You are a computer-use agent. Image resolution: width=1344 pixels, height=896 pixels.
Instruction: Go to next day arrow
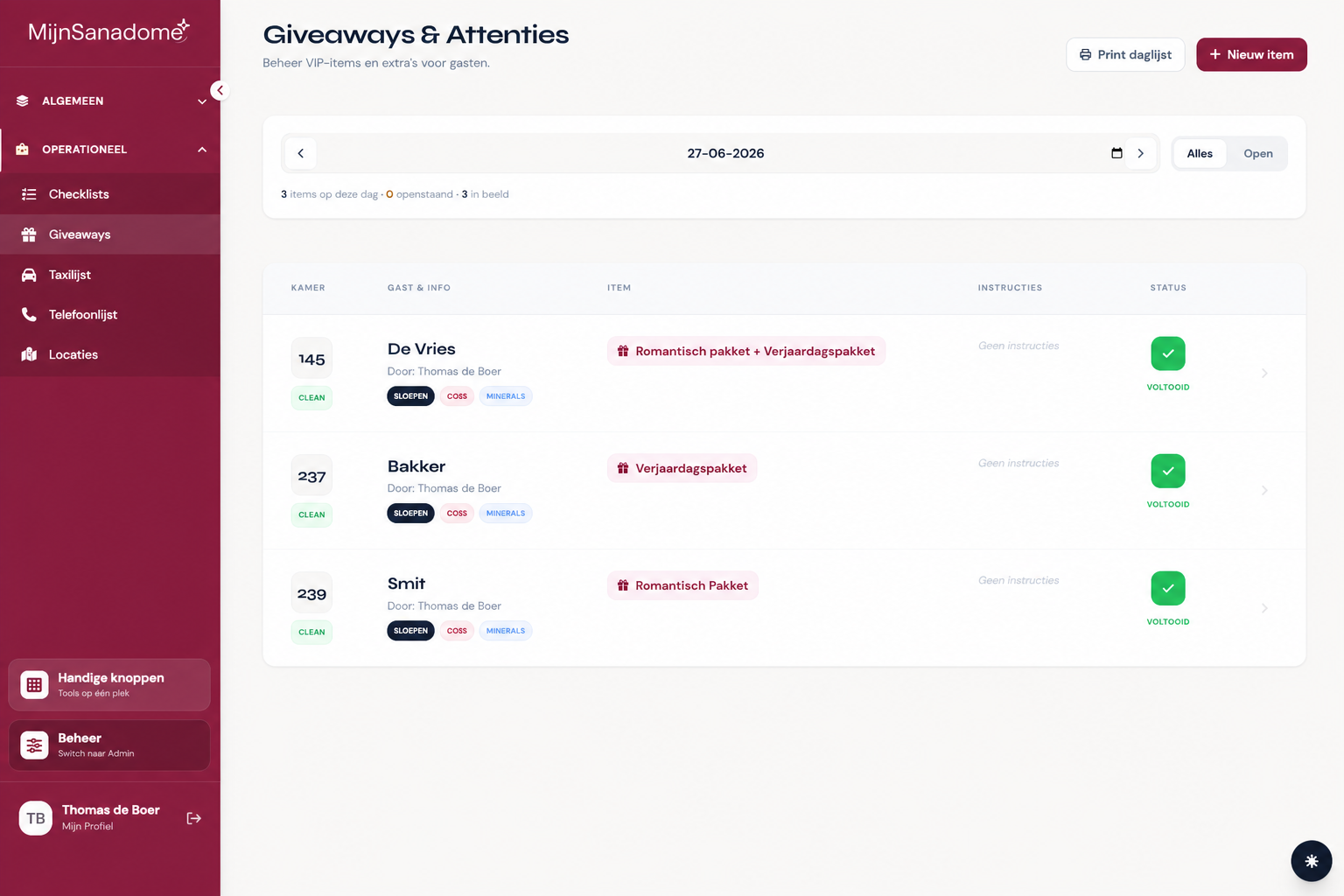[1140, 153]
